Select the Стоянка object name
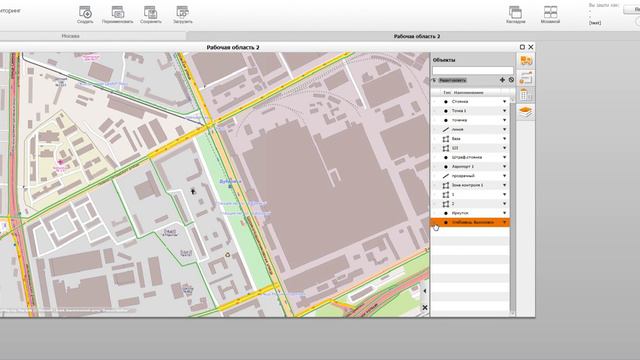The width and height of the screenshot is (640, 360). 460,102
